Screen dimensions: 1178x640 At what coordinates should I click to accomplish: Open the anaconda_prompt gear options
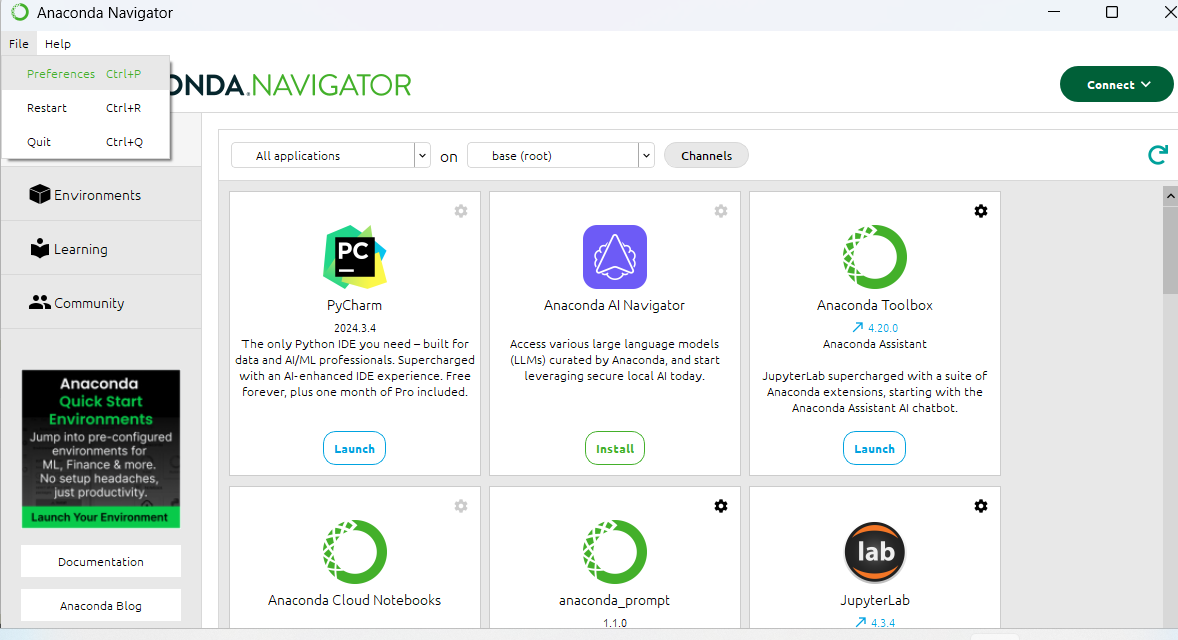pyautogui.click(x=721, y=506)
